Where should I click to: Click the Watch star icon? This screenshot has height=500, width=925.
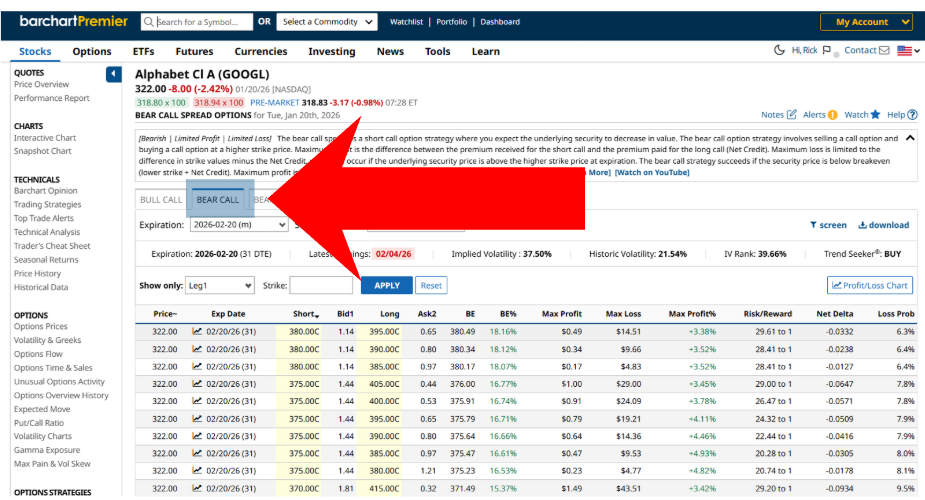875,114
